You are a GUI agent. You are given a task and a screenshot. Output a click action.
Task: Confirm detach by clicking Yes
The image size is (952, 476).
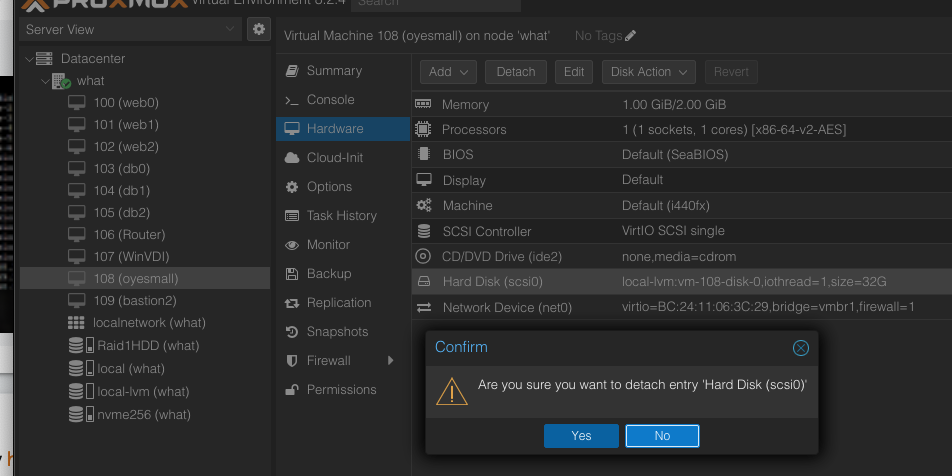(581, 436)
